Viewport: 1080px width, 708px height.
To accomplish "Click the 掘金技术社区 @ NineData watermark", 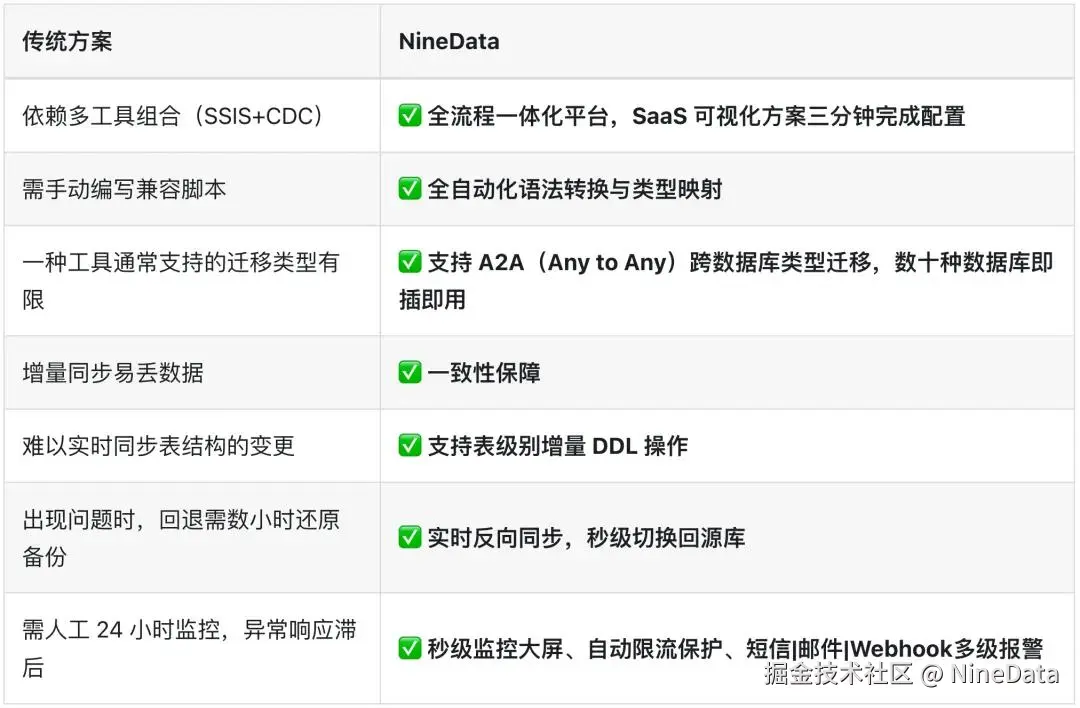I will pos(910,674).
